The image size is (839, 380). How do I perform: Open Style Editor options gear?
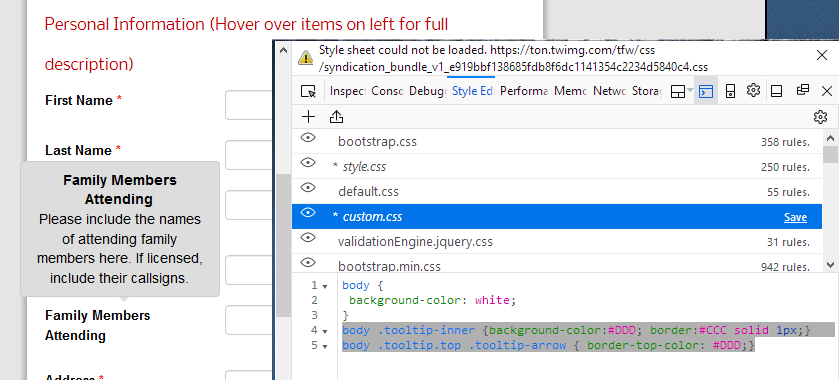pyautogui.click(x=820, y=117)
